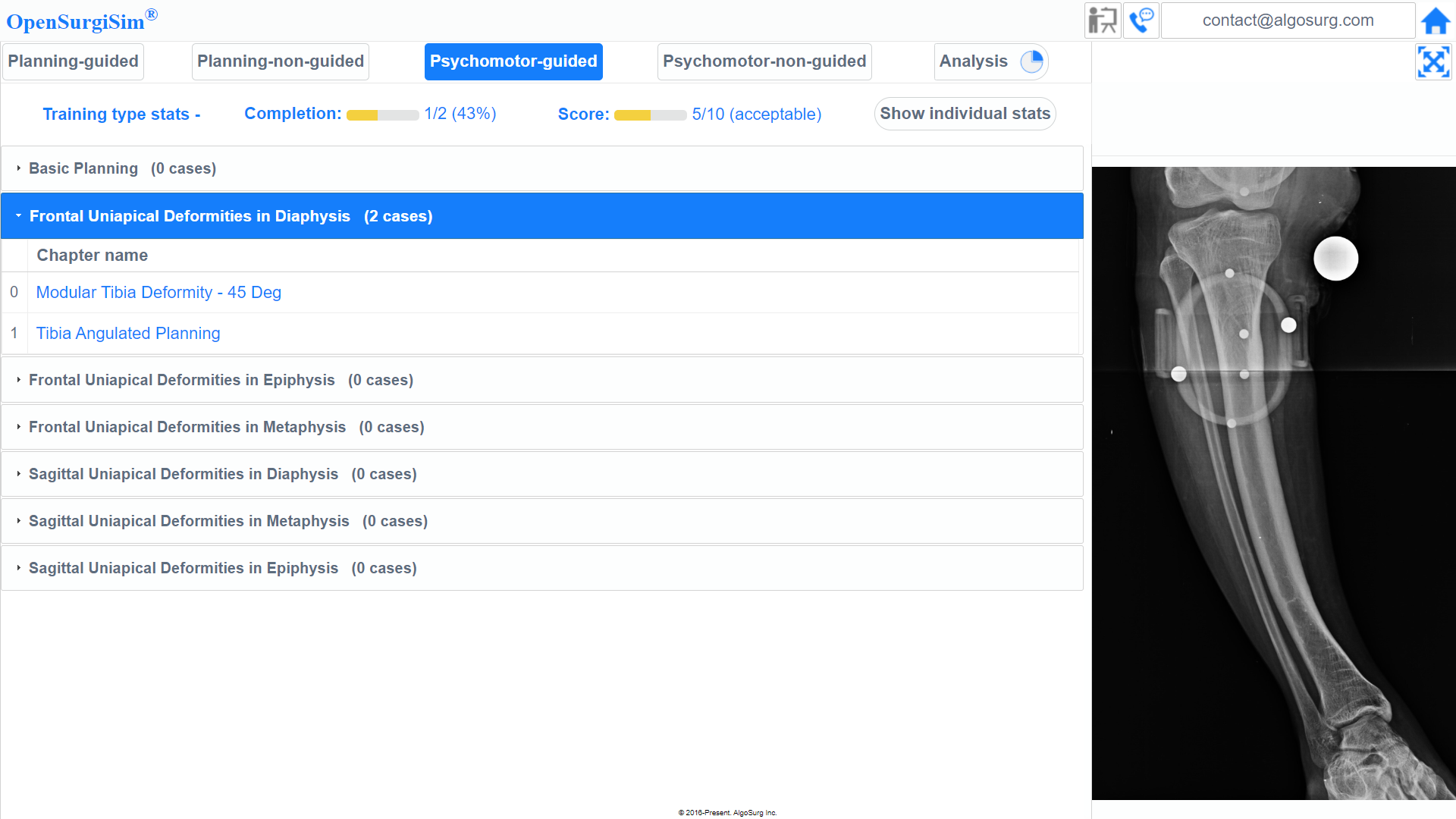Click the phone contact support icon
The image size is (1456, 819).
(x=1141, y=20)
